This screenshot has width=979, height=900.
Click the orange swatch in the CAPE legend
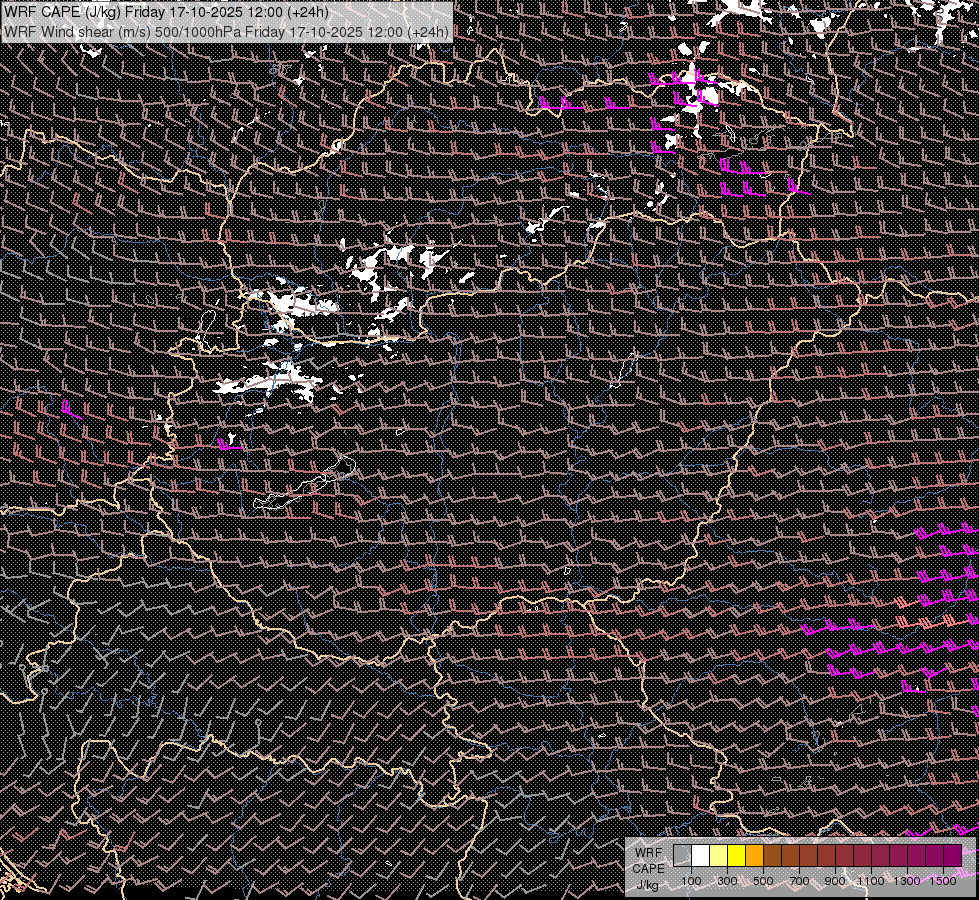(x=754, y=855)
